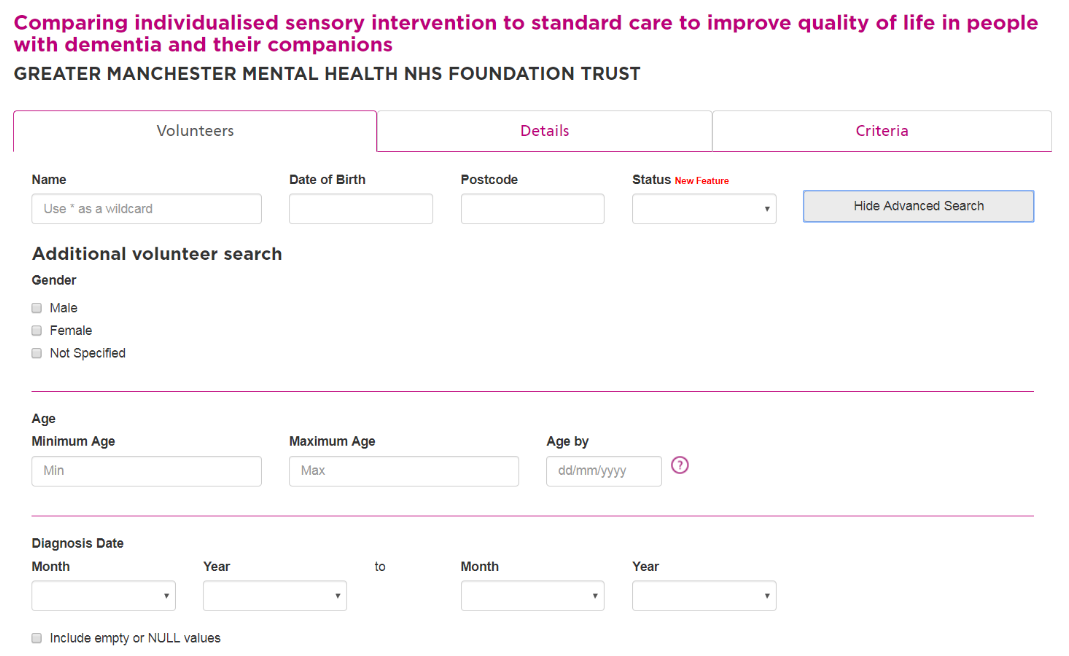
Task: Enable the Not Specified gender checkbox
Action: tap(37, 353)
